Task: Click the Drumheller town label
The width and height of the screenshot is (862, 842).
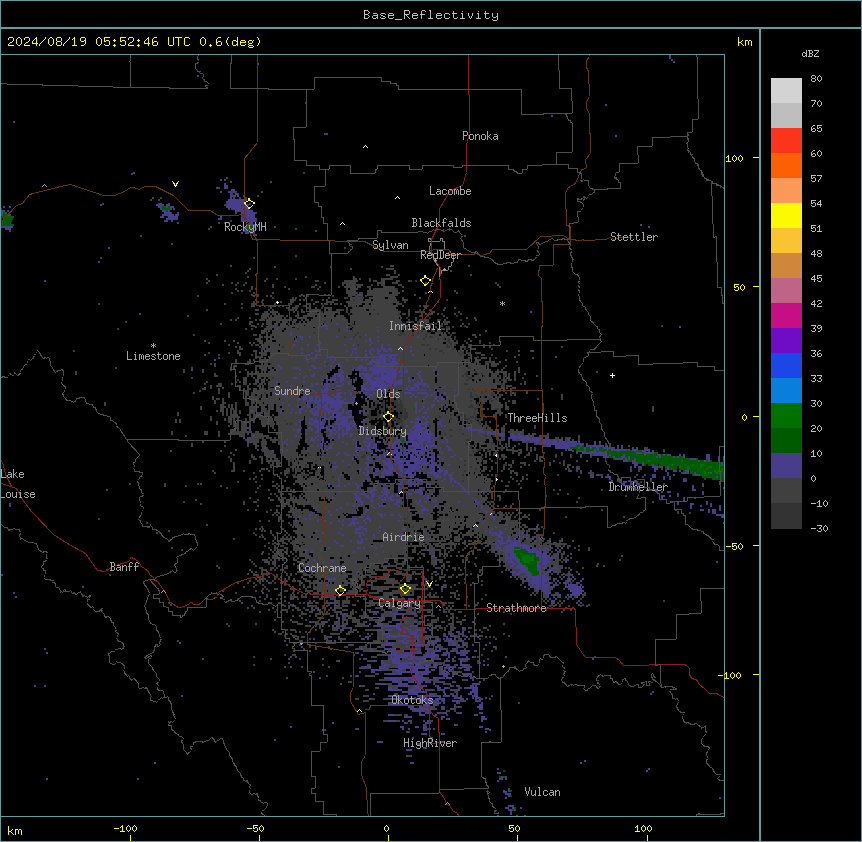Action: [x=638, y=487]
